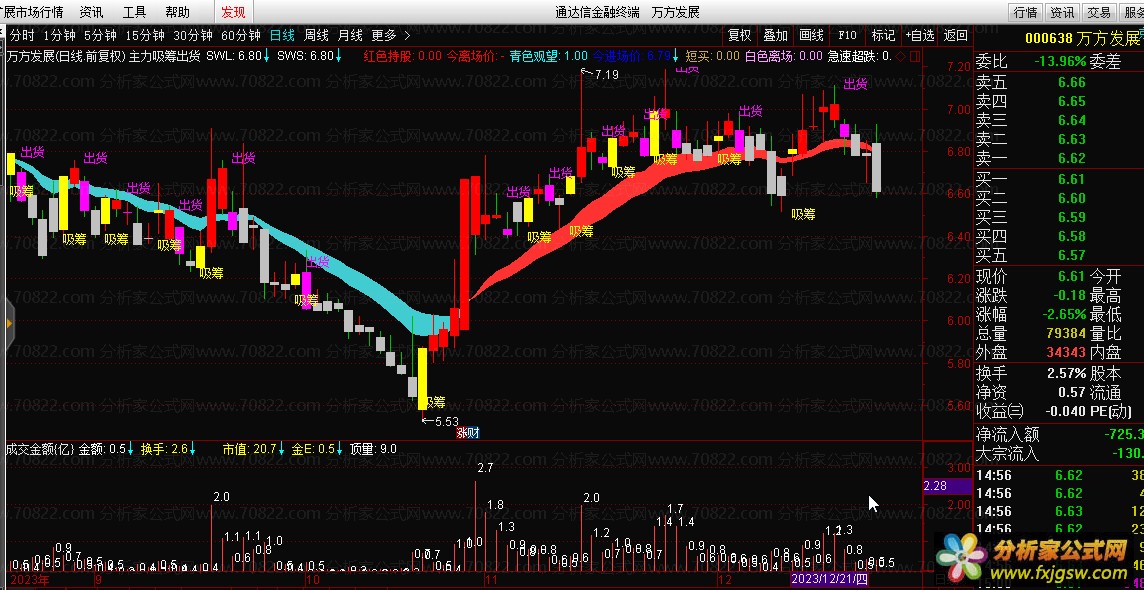Open the 画线 drawing tools
1144x590 pixels.
(811, 35)
